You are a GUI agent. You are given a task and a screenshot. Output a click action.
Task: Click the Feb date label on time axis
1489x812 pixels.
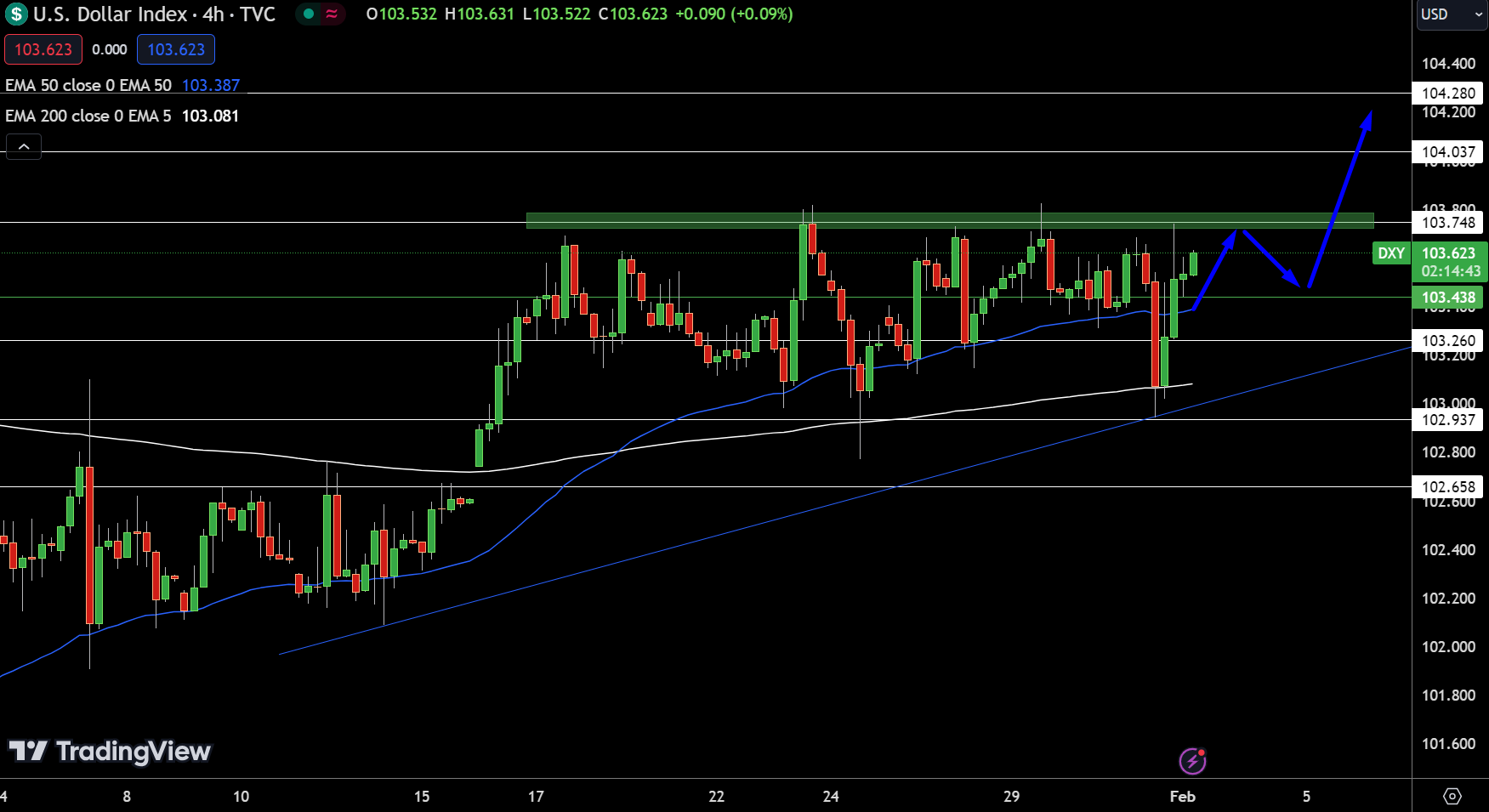pyautogui.click(x=1183, y=797)
